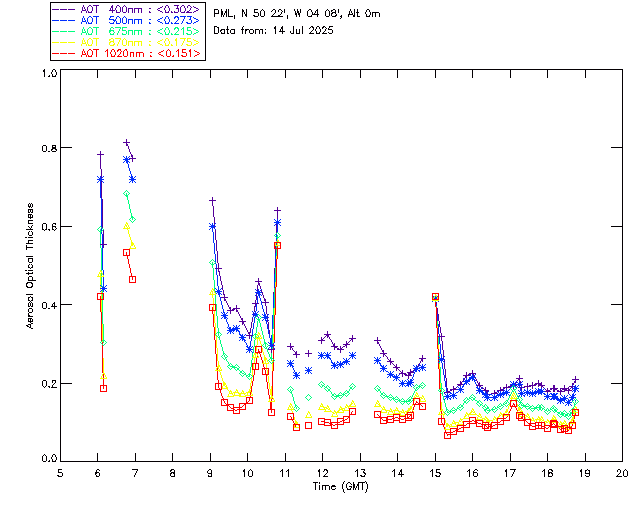Click the 0.2 y-axis tick label
The image size is (640, 512).
pos(49,384)
